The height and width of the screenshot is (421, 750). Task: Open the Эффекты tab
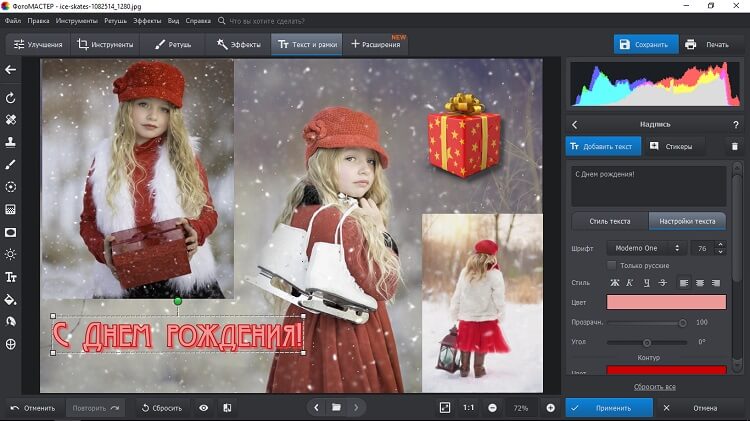(238, 45)
